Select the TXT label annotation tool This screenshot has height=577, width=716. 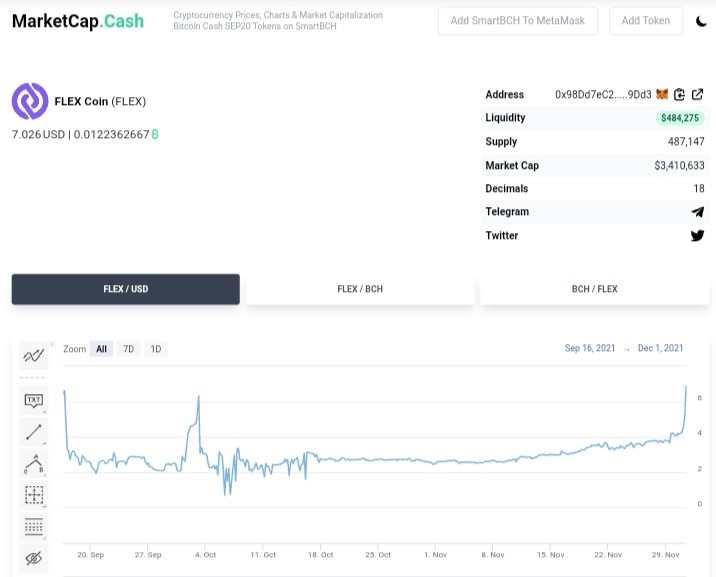[x=34, y=400]
